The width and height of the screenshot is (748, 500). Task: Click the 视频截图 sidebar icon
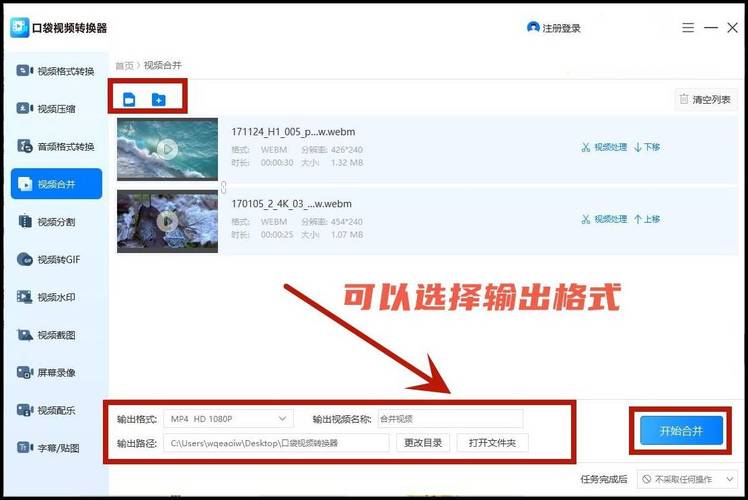pyautogui.click(x=24, y=334)
